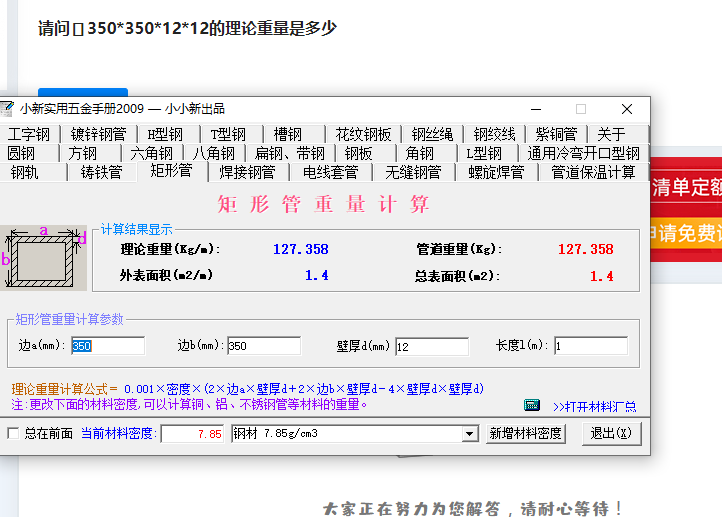This screenshot has width=722, height=517.
Task: Switch to the 八角钢 tab
Action: [x=214, y=153]
